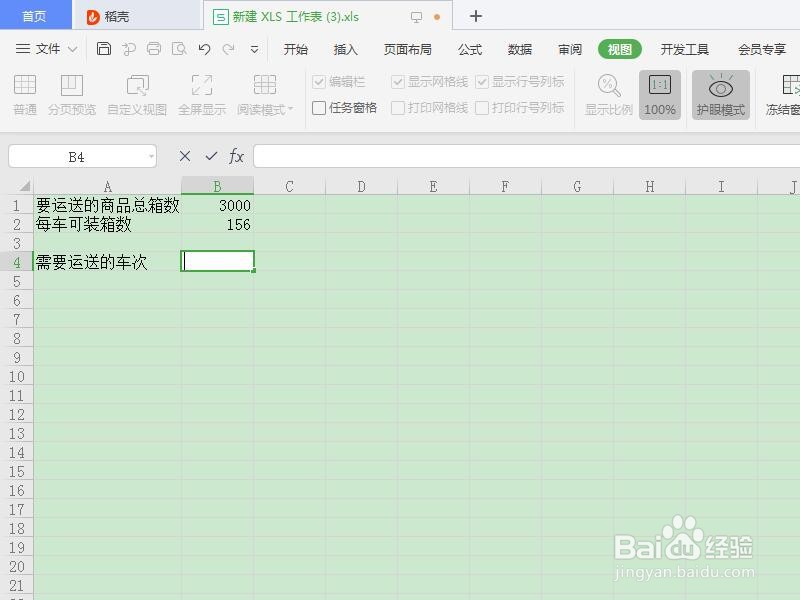Switch to the Data ribbon tab (数据)
800x600 pixels.
coord(519,48)
